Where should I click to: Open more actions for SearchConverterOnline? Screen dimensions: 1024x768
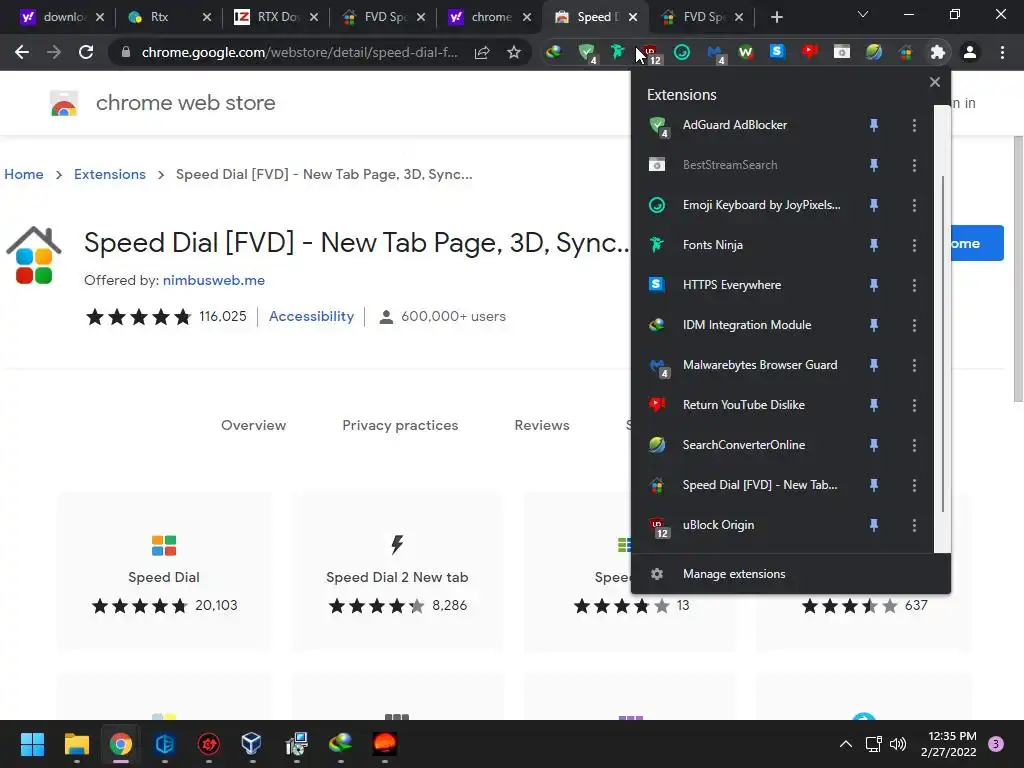point(914,445)
